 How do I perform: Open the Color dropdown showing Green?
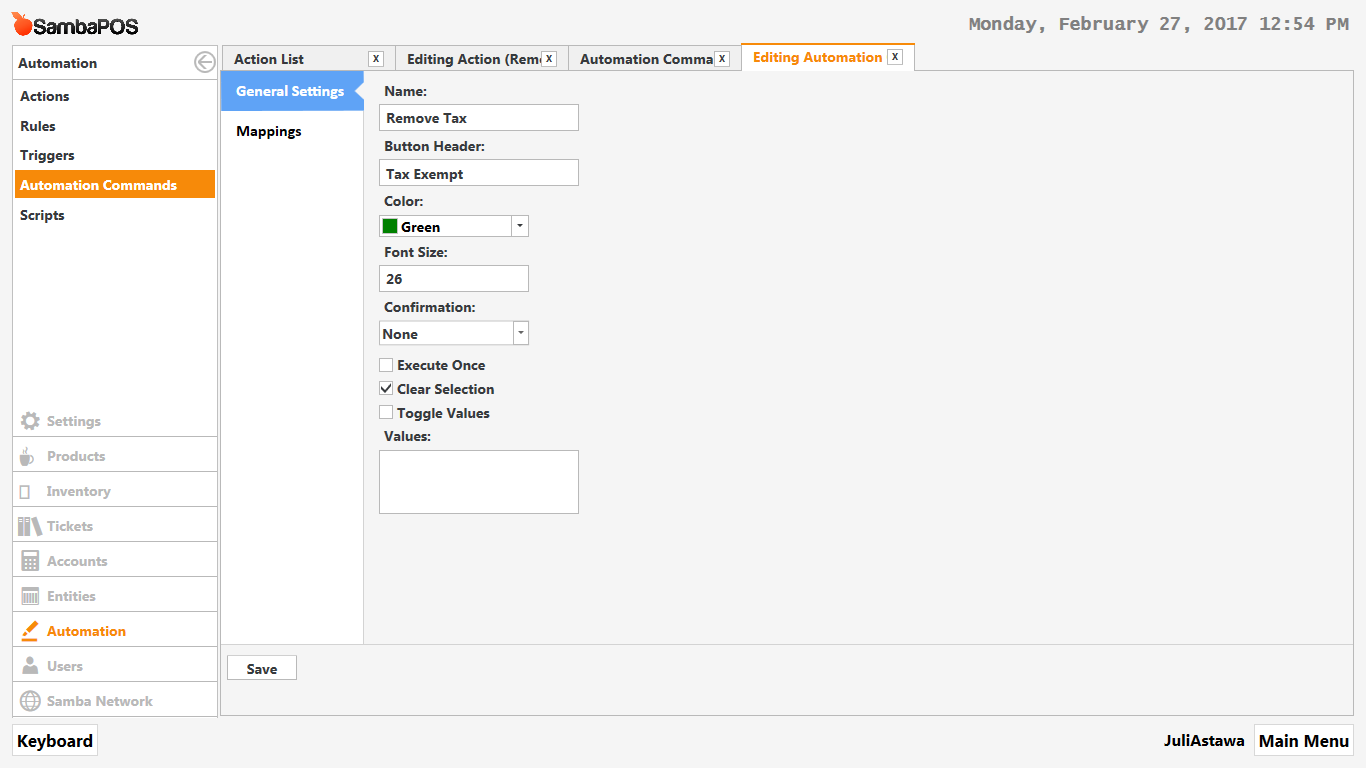[x=519, y=227]
